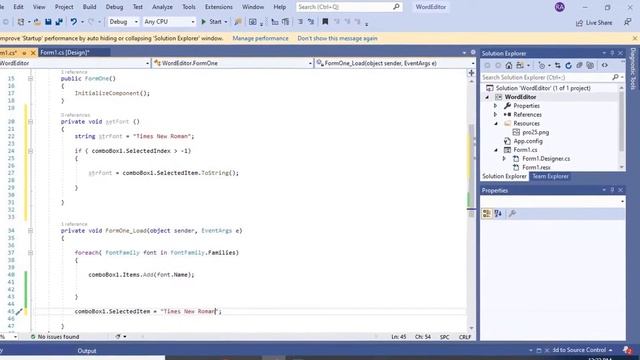Expand the Form1.Designer.cs node
Viewport: 640px width, 360px height.
pos(504,159)
